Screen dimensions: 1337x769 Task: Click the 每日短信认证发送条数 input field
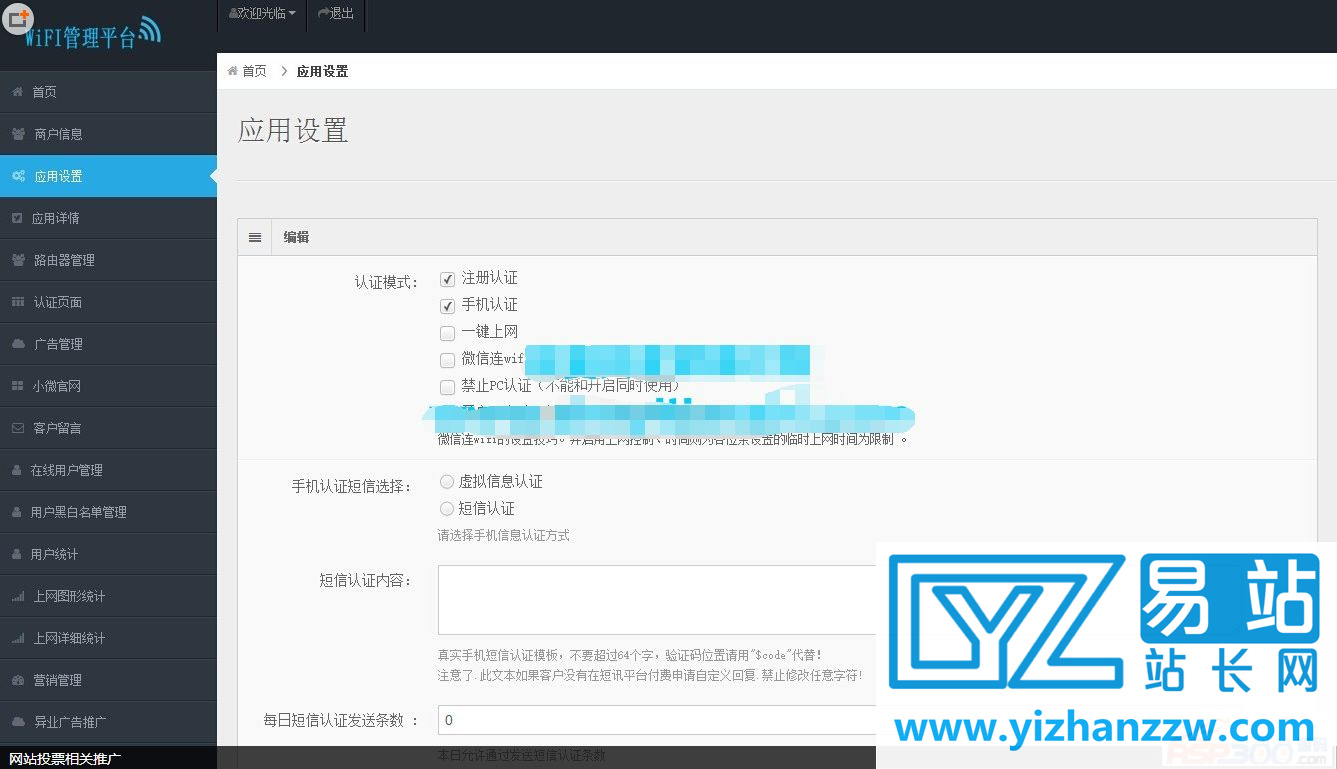click(657, 720)
